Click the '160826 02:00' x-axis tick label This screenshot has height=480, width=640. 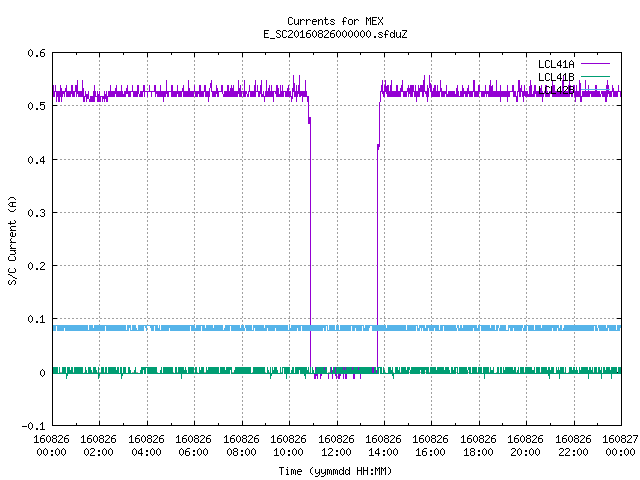(98, 446)
